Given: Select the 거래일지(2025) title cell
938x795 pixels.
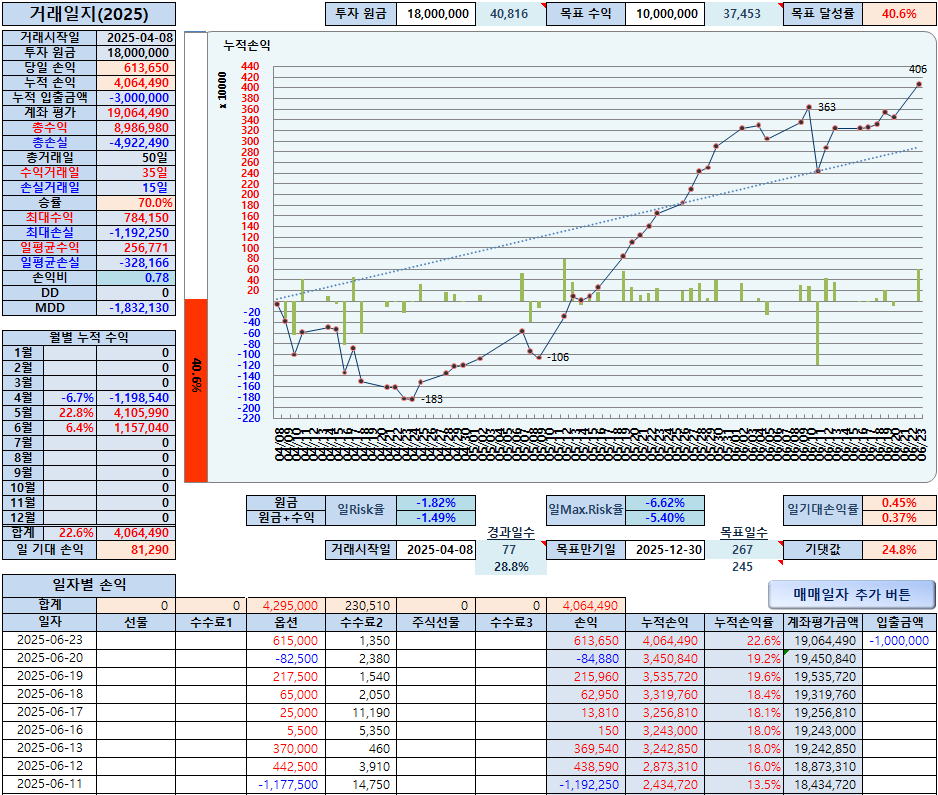Looking at the screenshot, I should point(89,14).
